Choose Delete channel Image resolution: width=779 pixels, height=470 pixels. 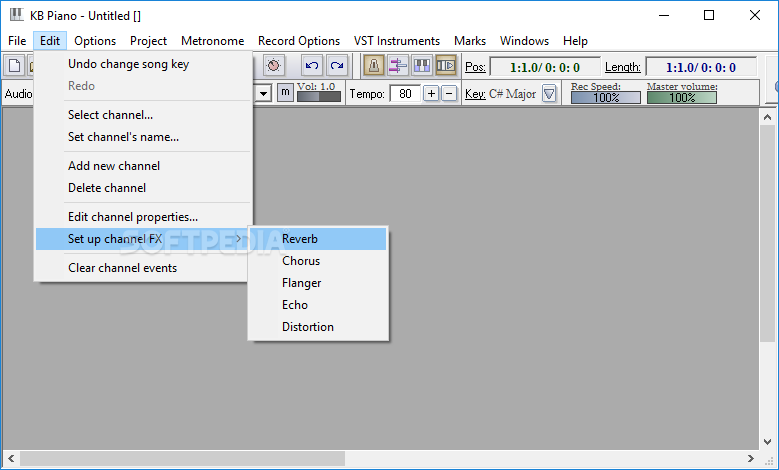143,188
